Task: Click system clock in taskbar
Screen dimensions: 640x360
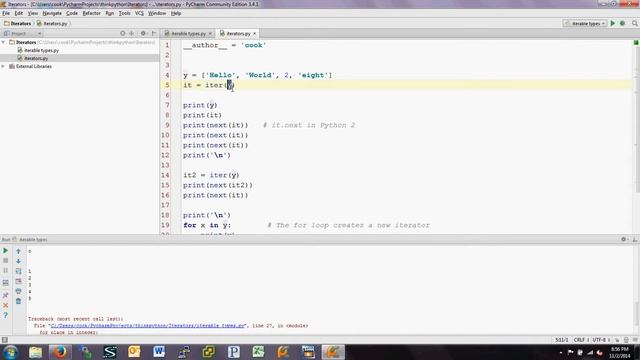Action: click(620, 352)
